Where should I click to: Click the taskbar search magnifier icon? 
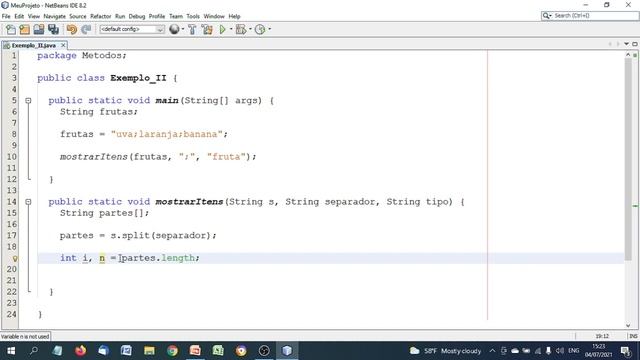coord(34,351)
